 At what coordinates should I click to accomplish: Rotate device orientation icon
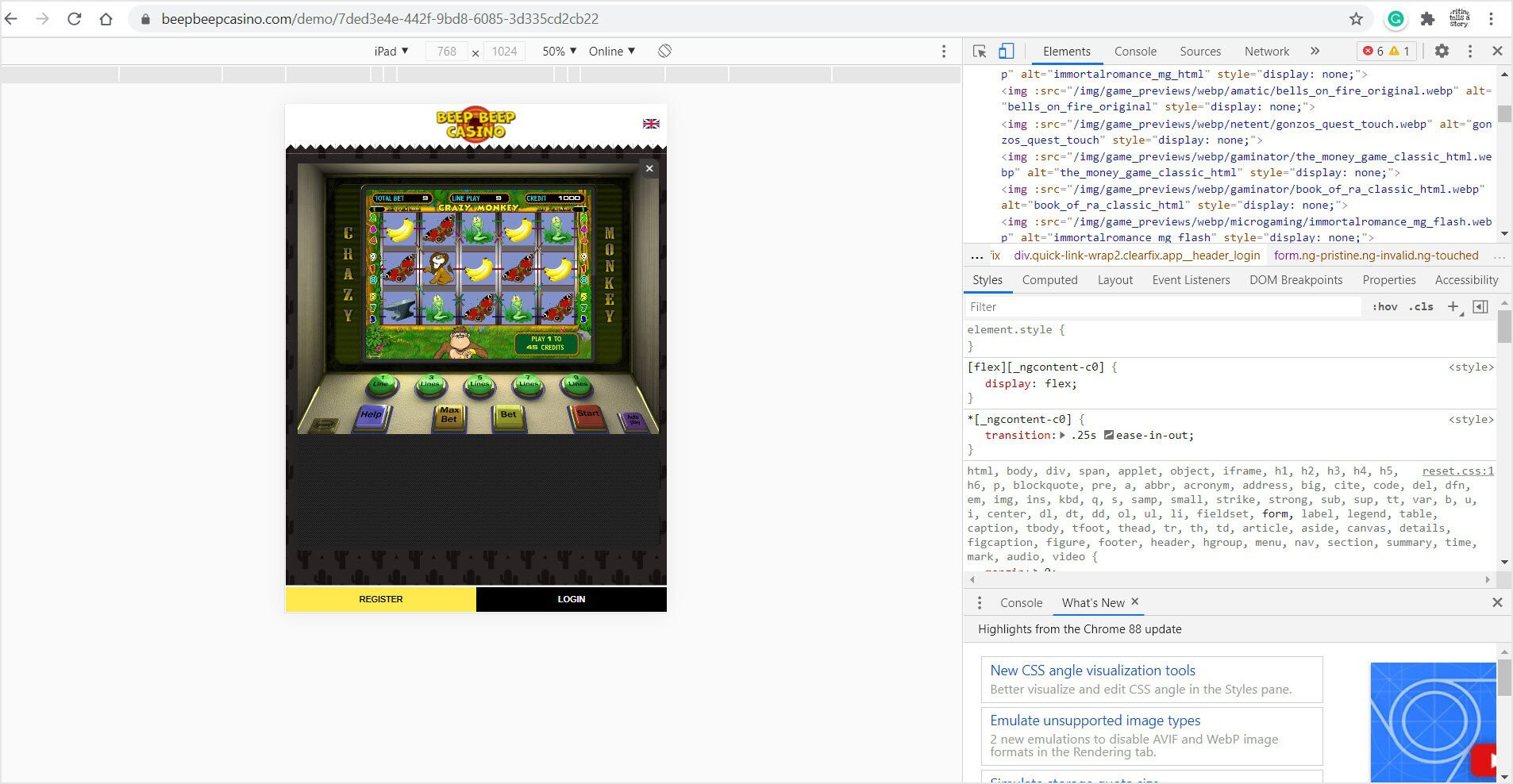(665, 51)
